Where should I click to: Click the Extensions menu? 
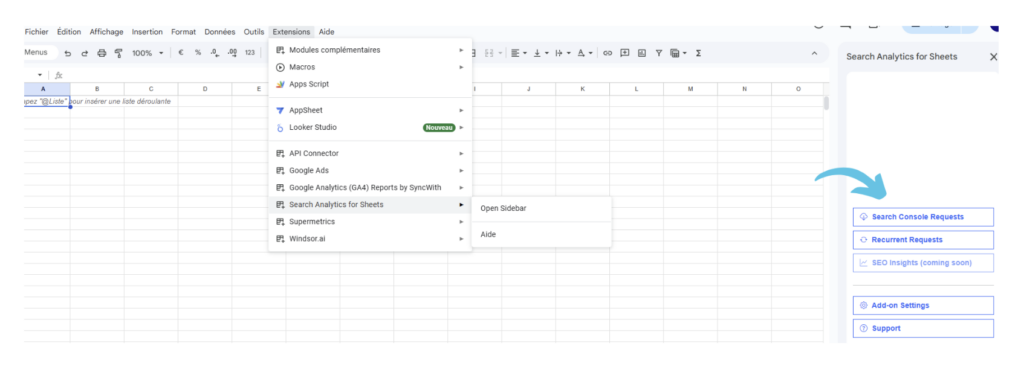pos(292,31)
